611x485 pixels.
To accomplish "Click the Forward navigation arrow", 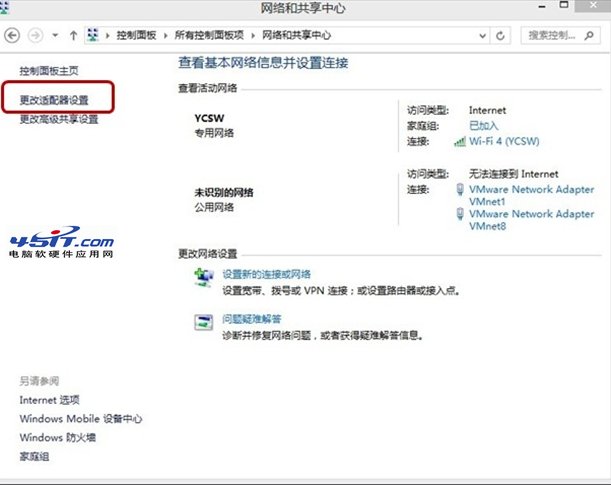I will pyautogui.click(x=35, y=35).
